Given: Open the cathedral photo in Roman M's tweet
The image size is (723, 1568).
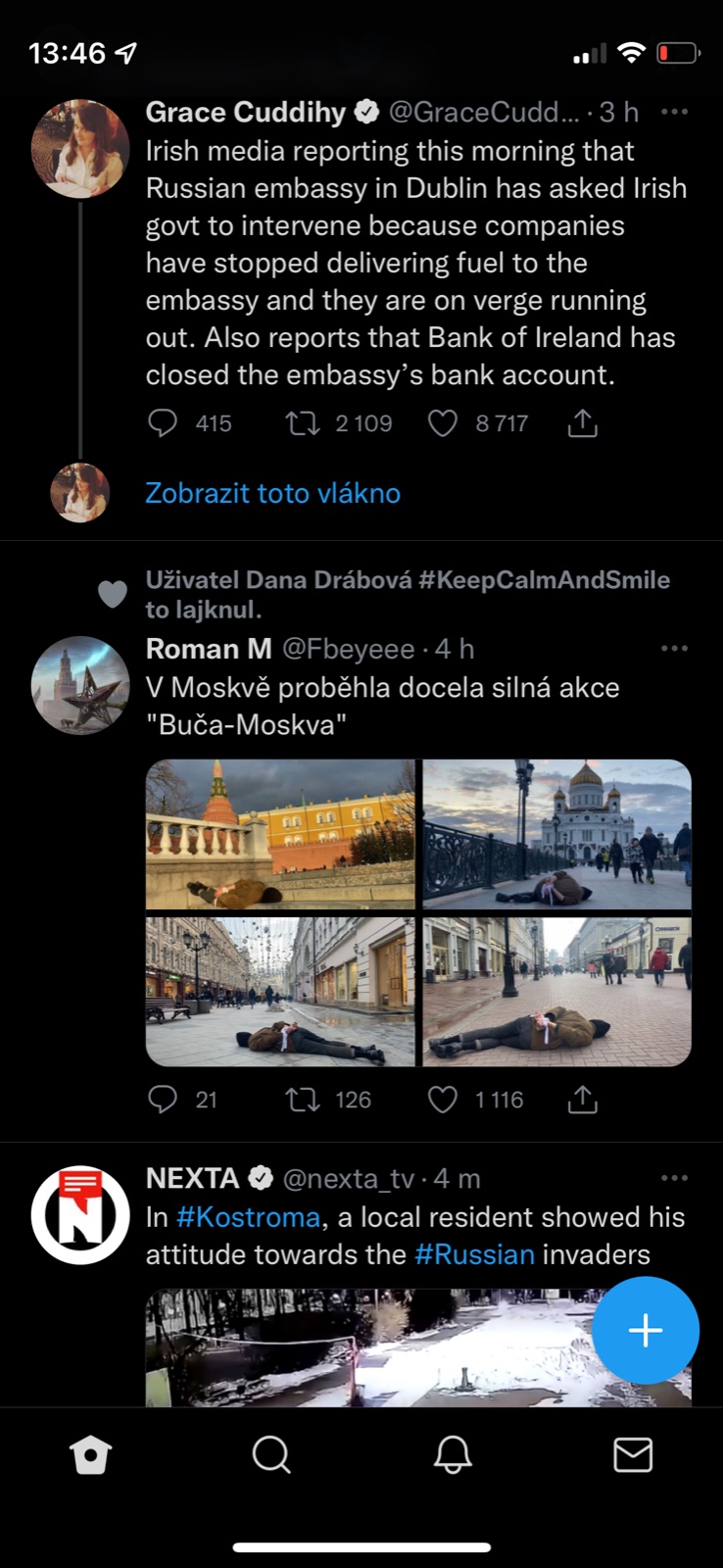Looking at the screenshot, I should tap(556, 834).
